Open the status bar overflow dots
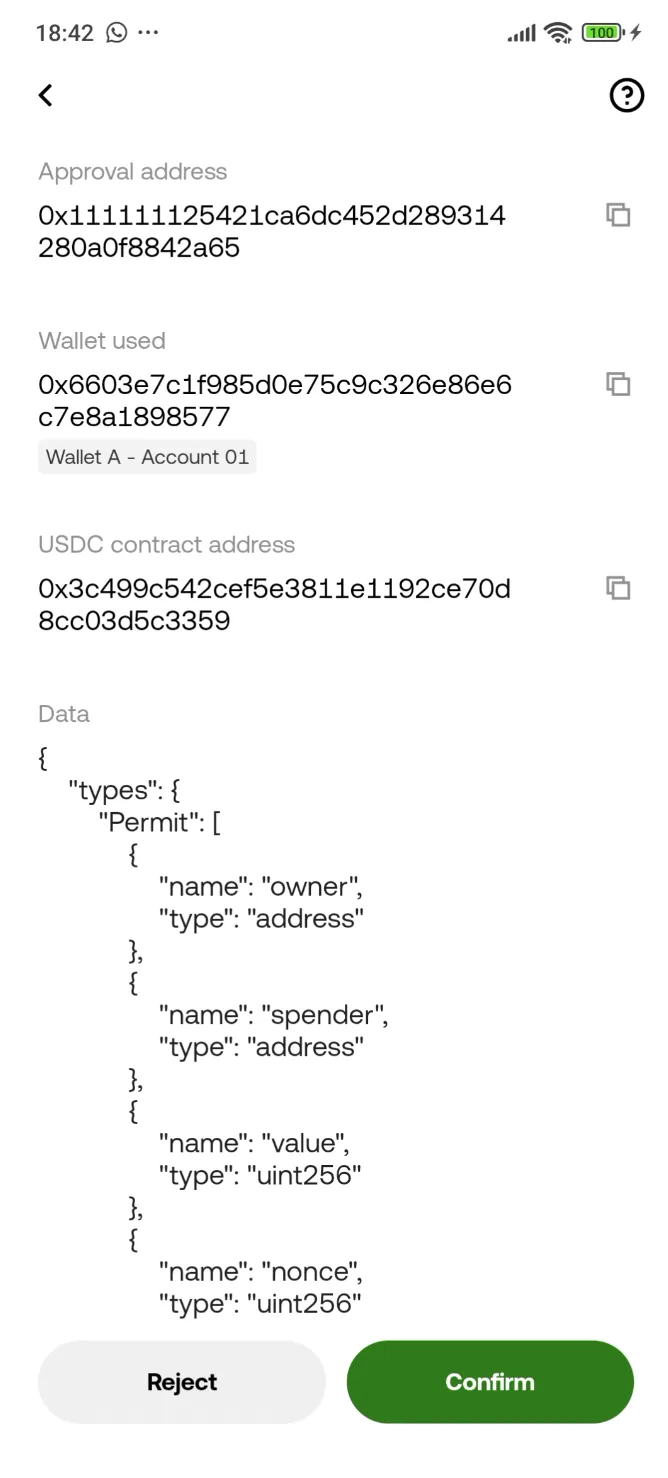 click(148, 32)
